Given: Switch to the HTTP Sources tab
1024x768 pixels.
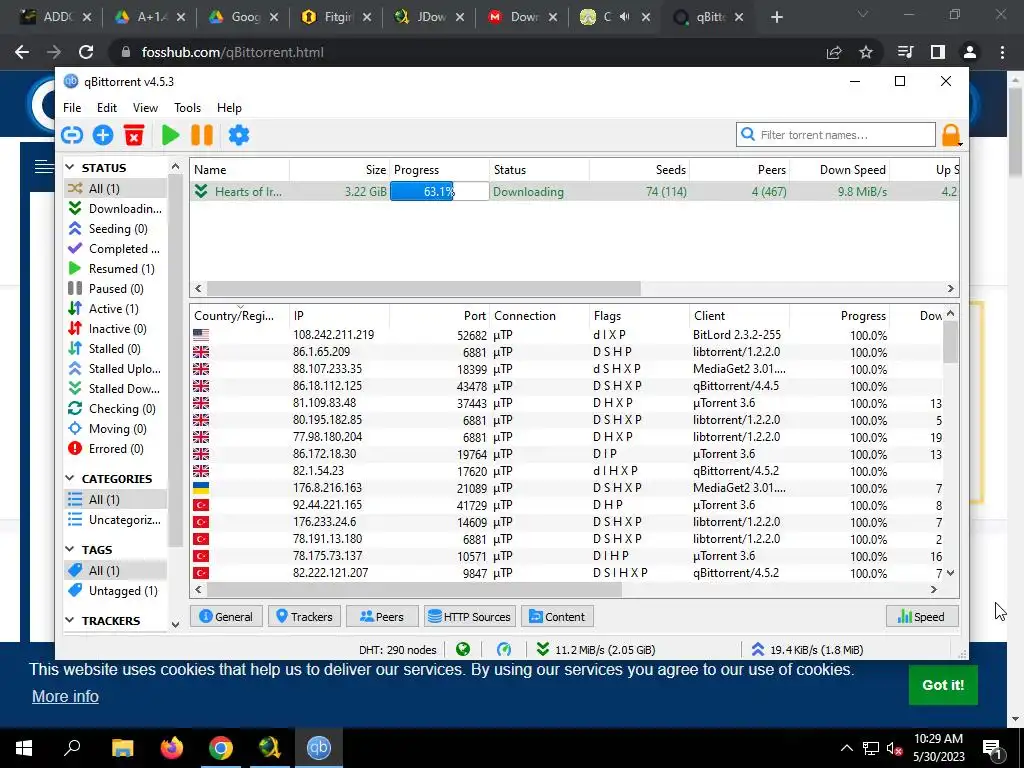Looking at the screenshot, I should (x=470, y=616).
